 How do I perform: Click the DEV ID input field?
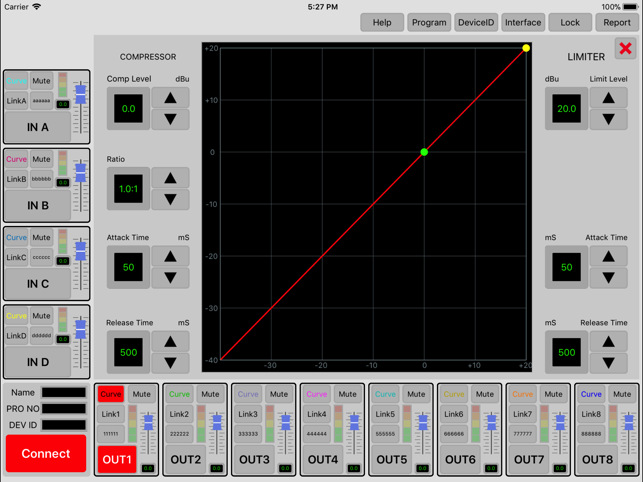(x=64, y=425)
